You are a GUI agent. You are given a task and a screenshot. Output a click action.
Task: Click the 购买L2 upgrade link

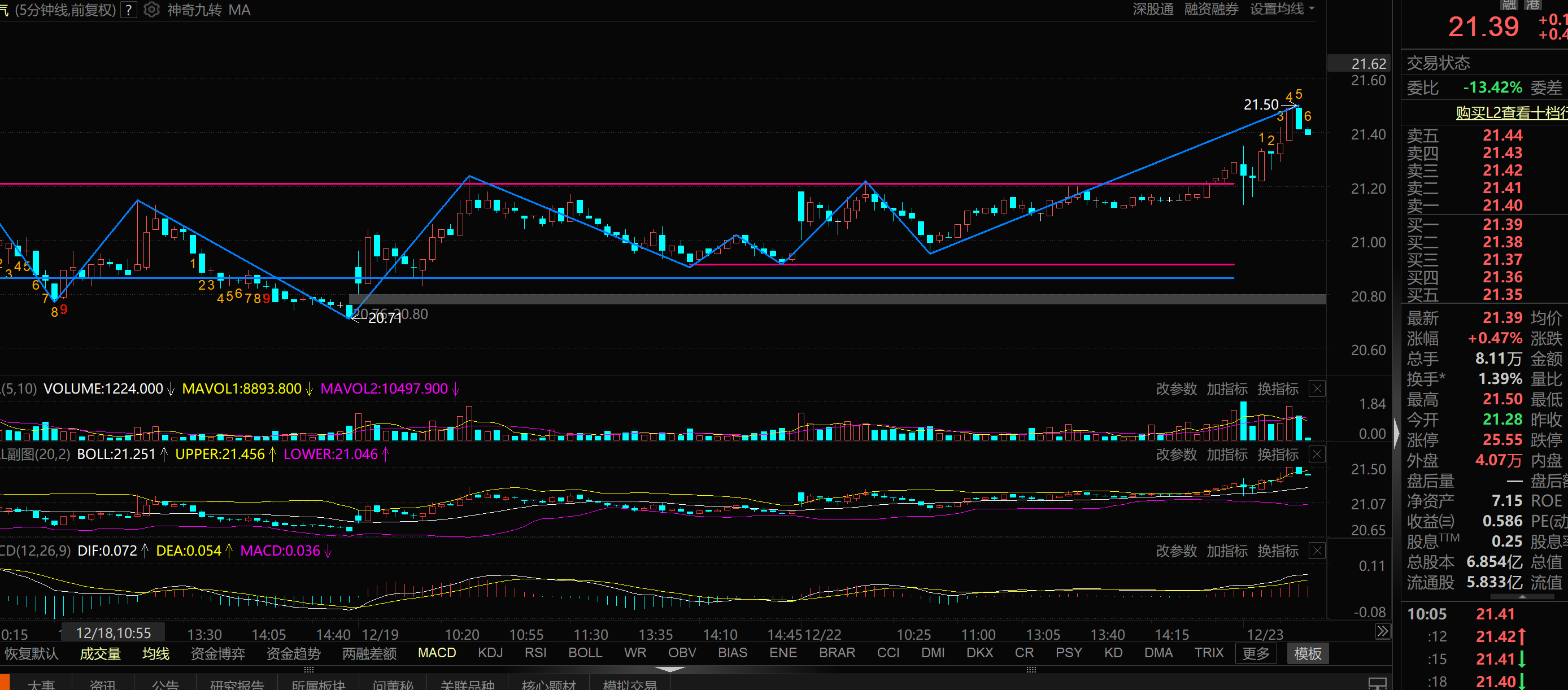pos(1511,112)
